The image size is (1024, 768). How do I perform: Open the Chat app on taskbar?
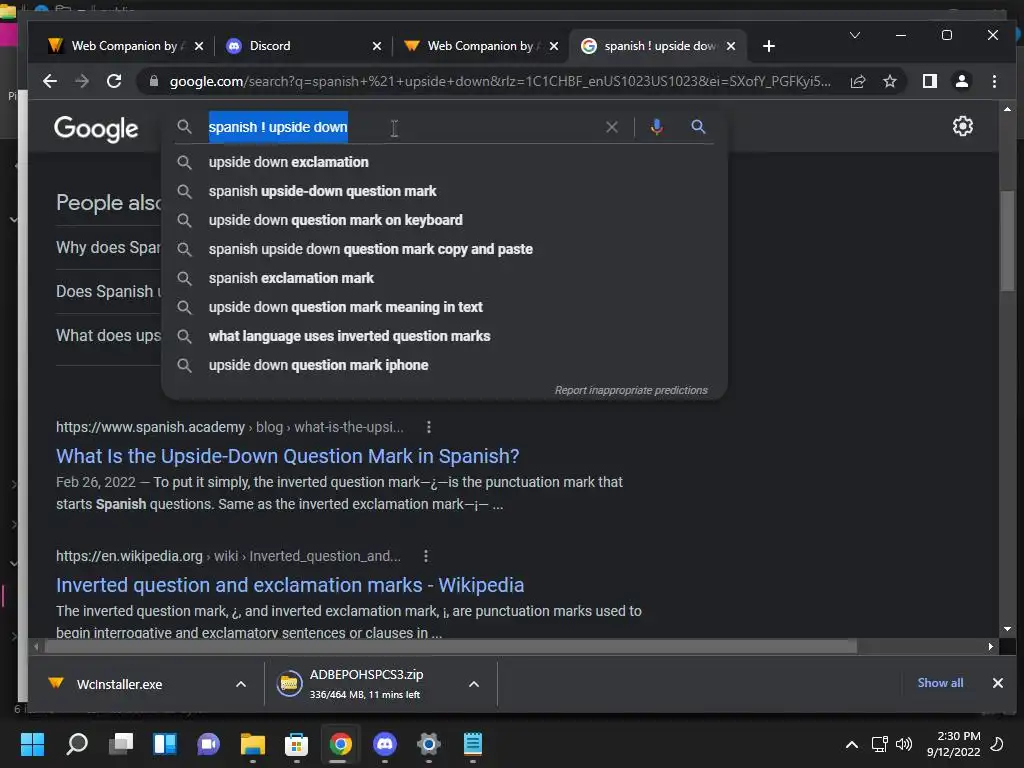point(208,744)
